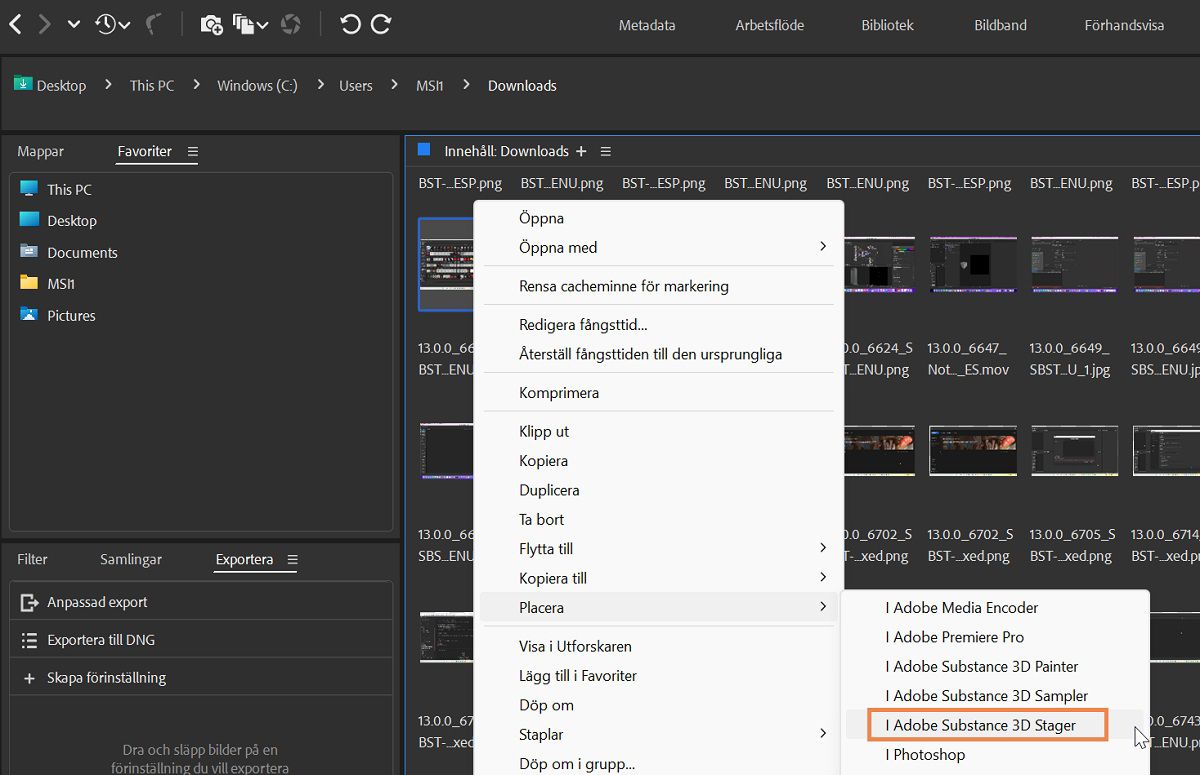Screen dimensions: 1200x775
Task: Click the boomerang return-to-application icon
Action: pyautogui.click(x=154, y=24)
